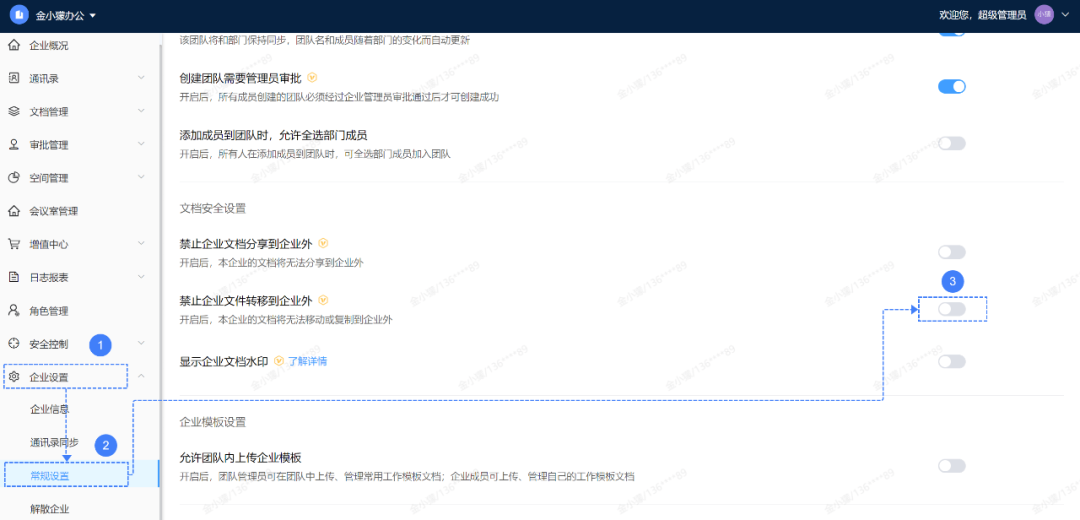This screenshot has width=1080, height=520.
Task: Click premium badge next to 创建团队需要管理员审批
Action: (312, 78)
